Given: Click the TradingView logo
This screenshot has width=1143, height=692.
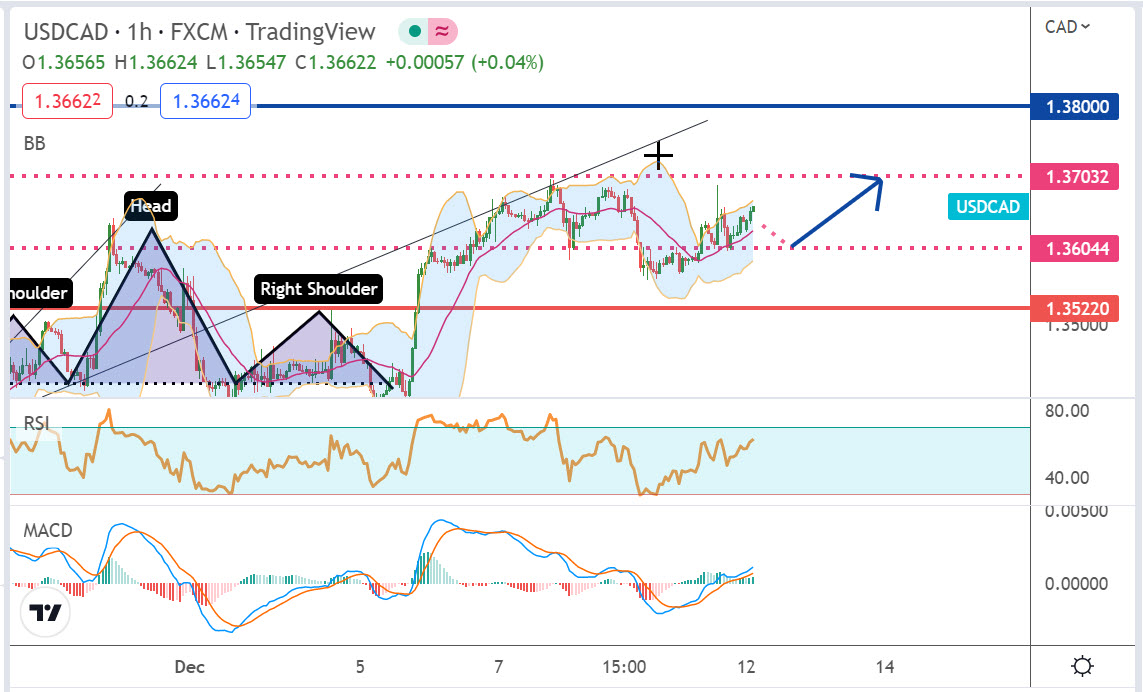Looking at the screenshot, I should (45, 612).
